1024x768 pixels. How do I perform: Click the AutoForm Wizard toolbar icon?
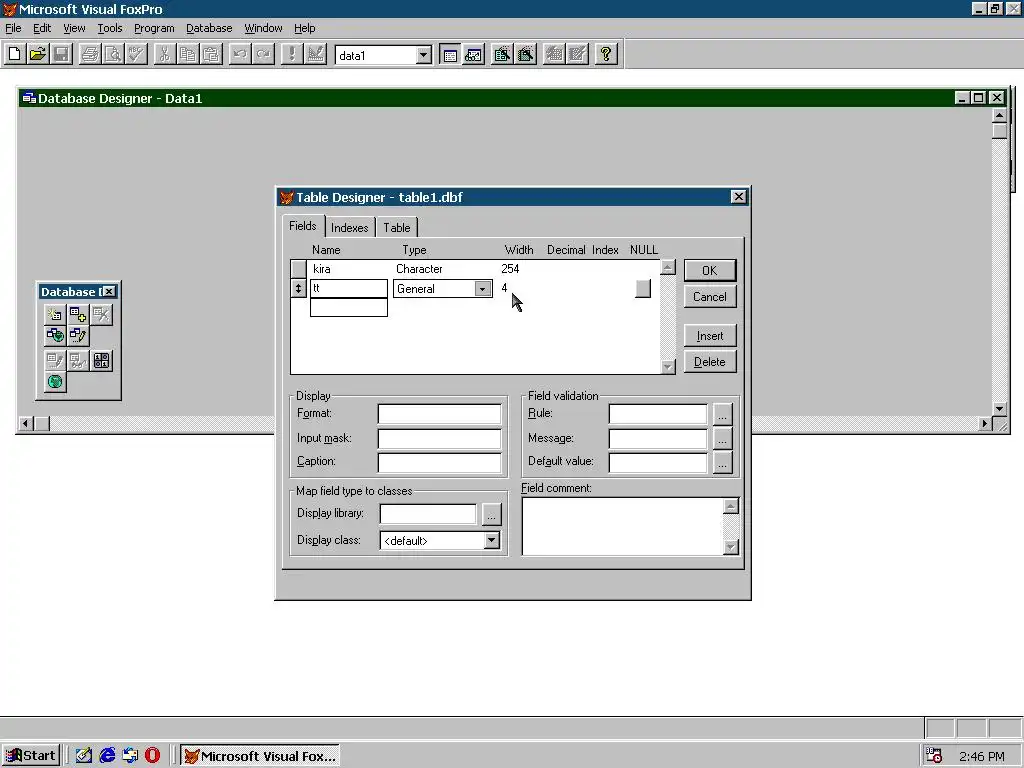pyautogui.click(x=553, y=54)
